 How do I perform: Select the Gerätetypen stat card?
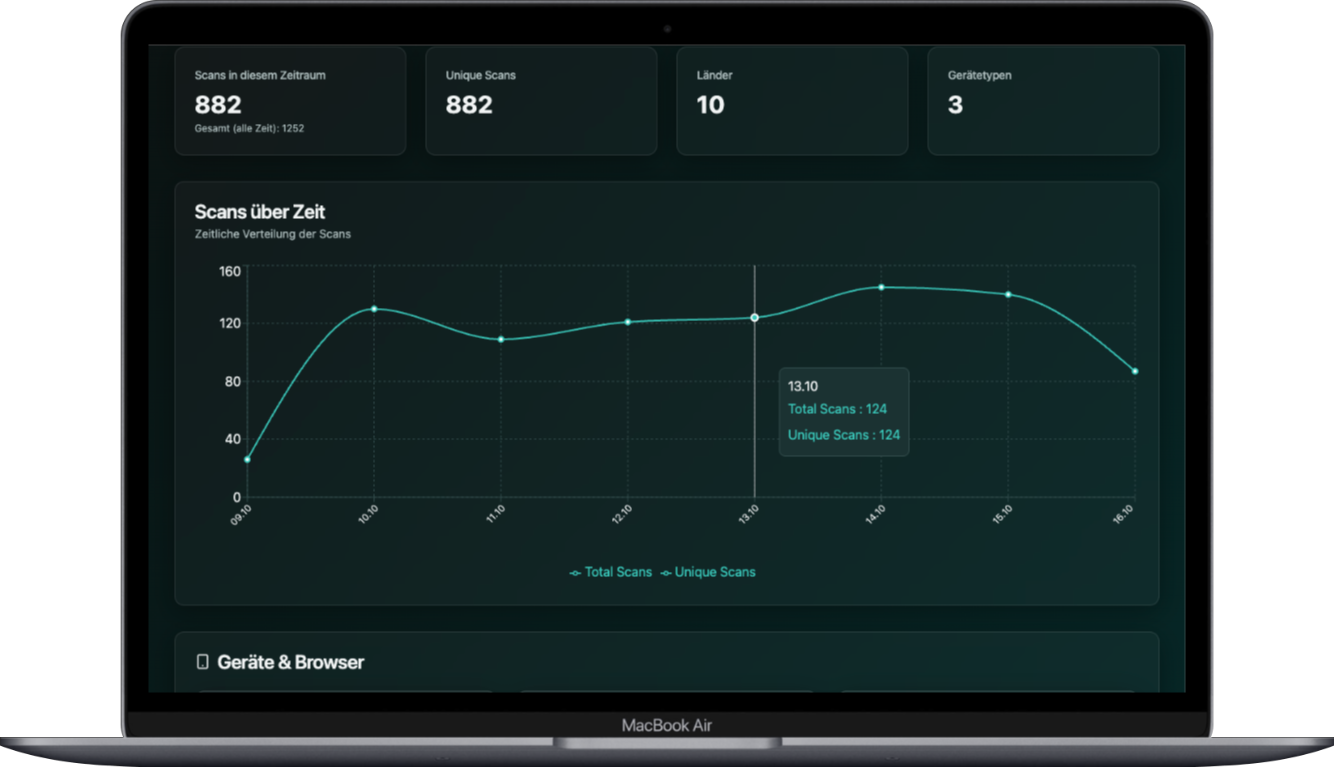[x=1043, y=101]
